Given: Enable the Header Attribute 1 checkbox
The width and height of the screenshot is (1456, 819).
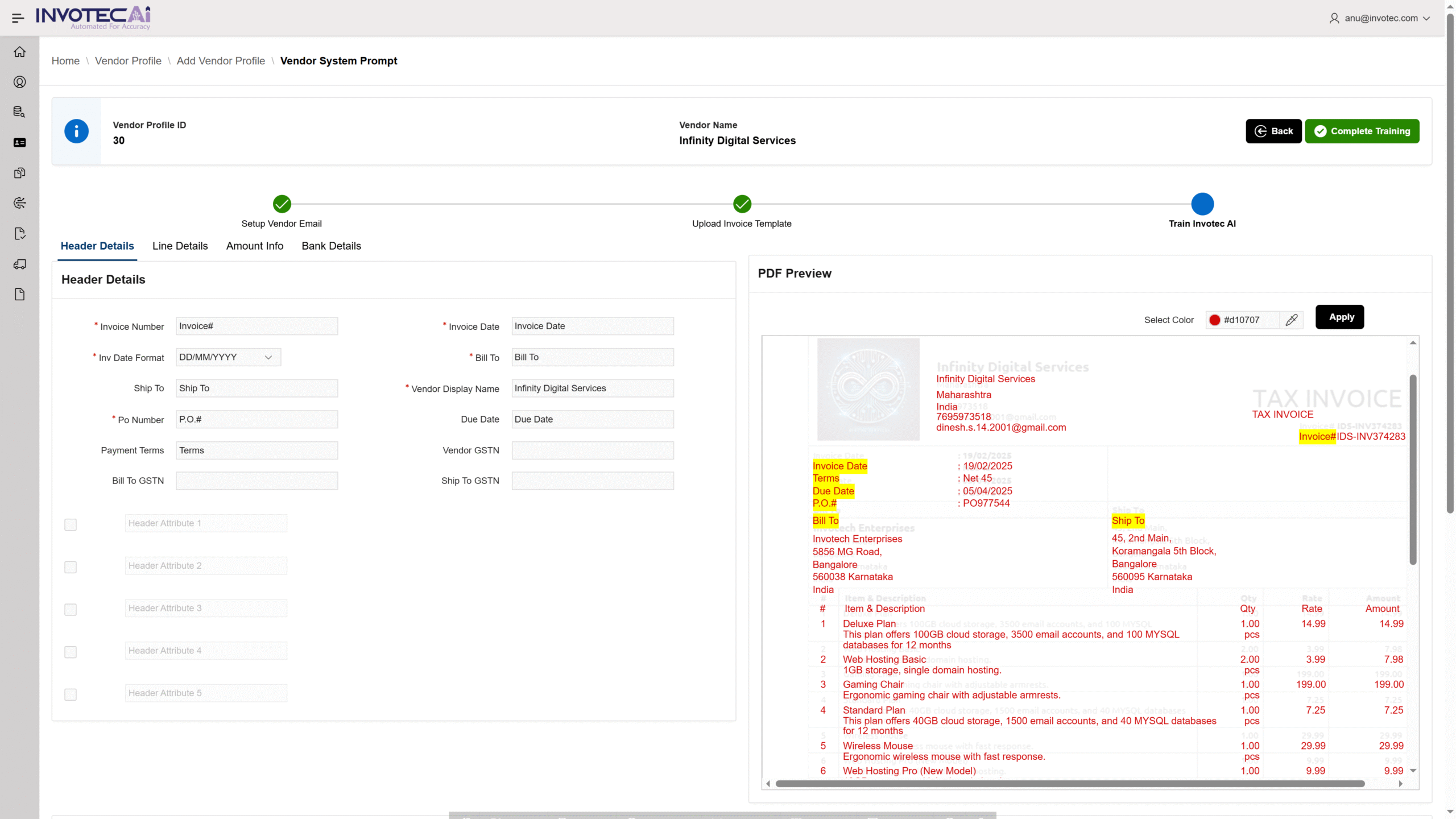Looking at the screenshot, I should [71, 524].
